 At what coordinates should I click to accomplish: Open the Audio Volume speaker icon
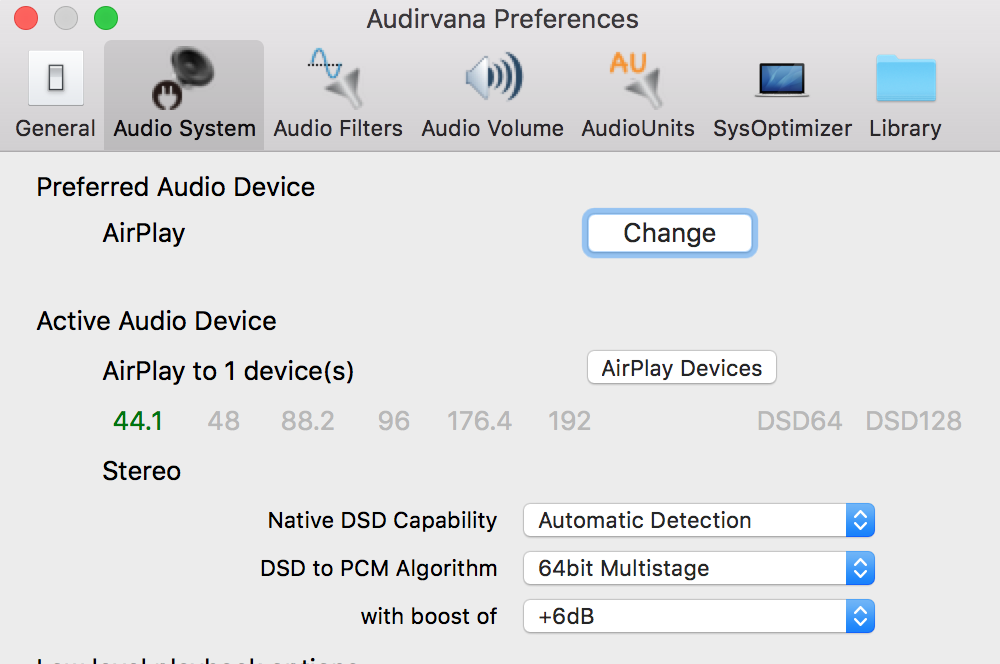pos(492,79)
